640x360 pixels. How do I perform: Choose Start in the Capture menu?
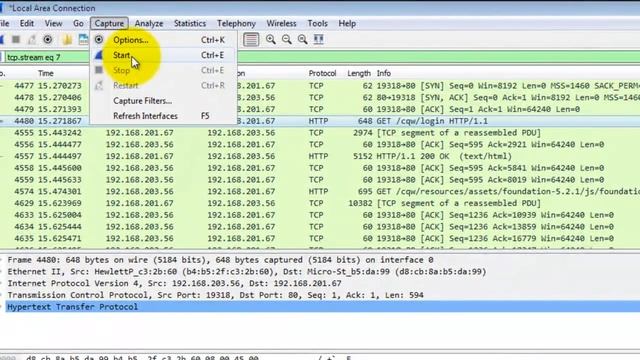point(163,55)
